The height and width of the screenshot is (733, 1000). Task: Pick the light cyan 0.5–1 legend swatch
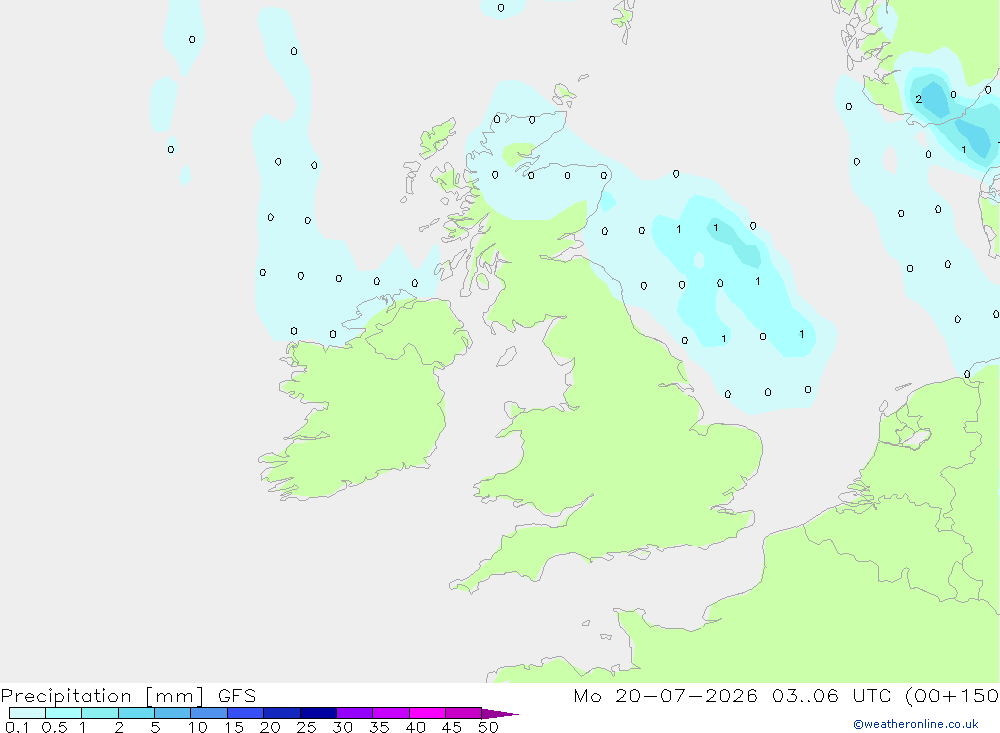click(x=63, y=713)
